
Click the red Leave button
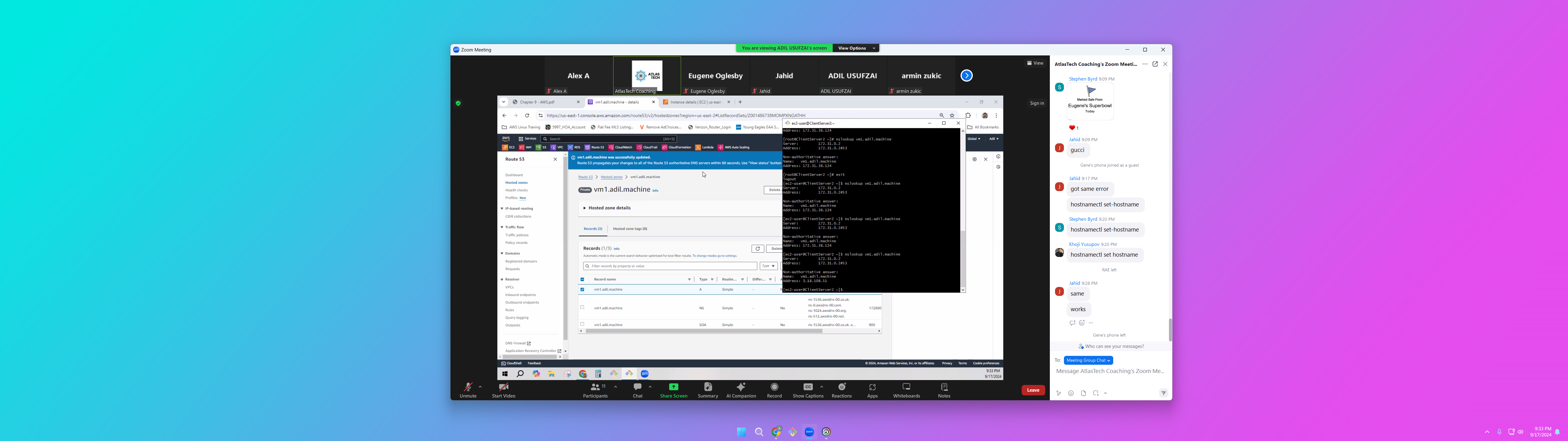[1033, 390]
